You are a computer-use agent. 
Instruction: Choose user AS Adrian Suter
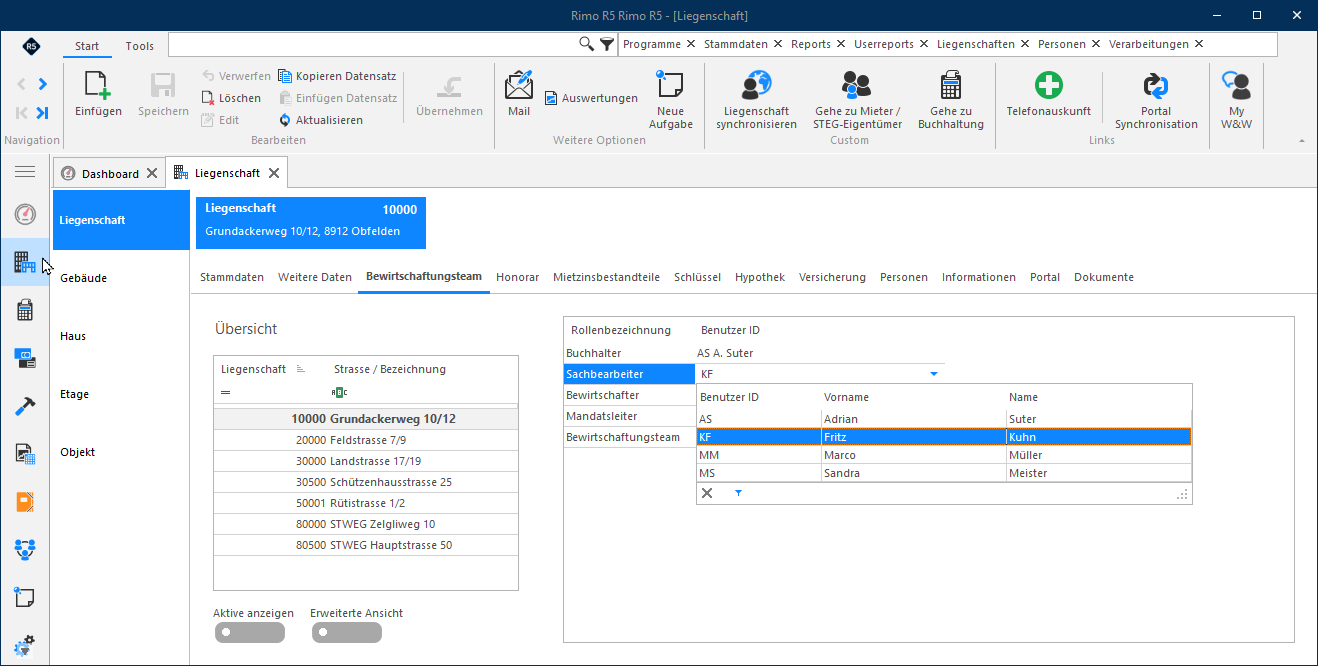[x=944, y=419]
